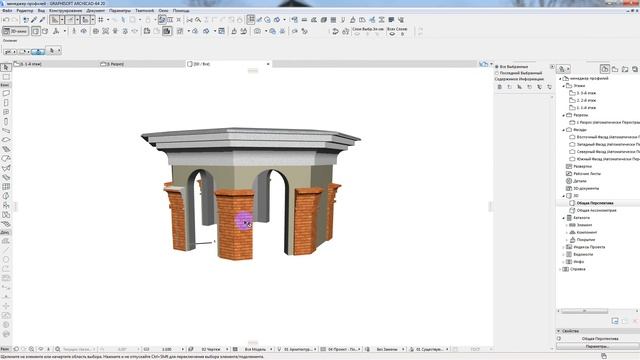The image size is (640, 360).
Task: Select the Marquee tool in the toolbox
Action: 6,77
